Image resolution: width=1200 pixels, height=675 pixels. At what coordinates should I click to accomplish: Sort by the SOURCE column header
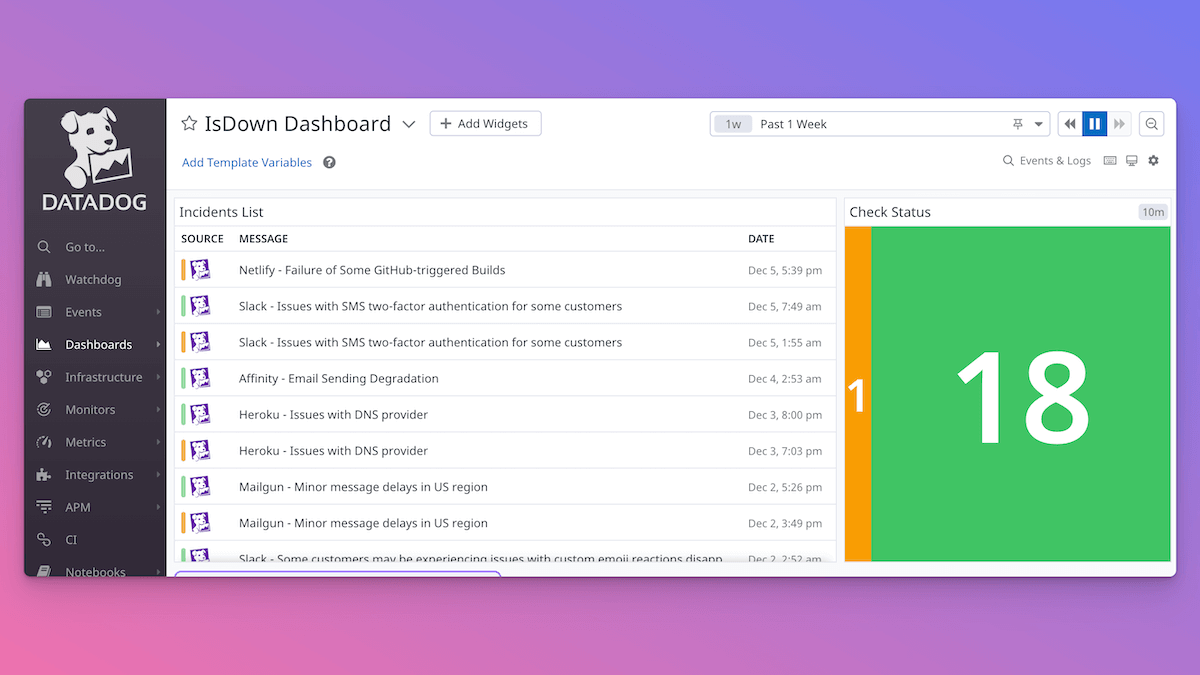(202, 239)
